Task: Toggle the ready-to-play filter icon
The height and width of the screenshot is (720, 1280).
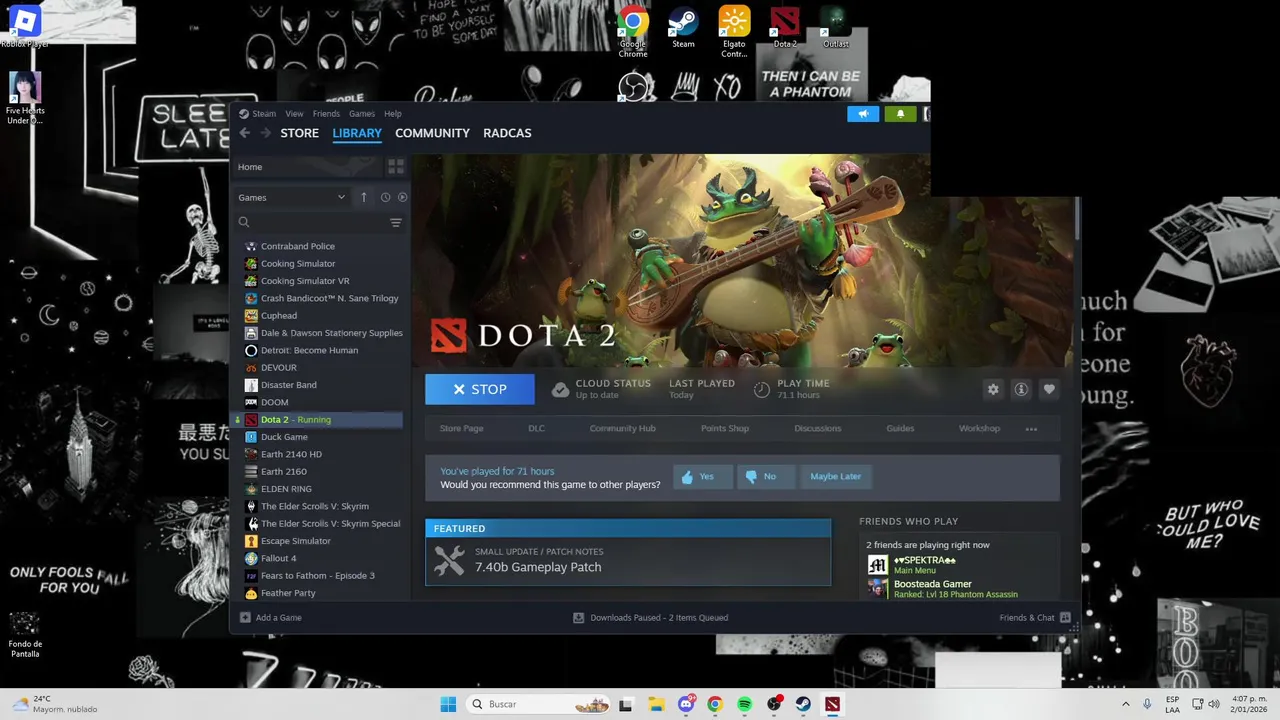Action: coord(402,197)
